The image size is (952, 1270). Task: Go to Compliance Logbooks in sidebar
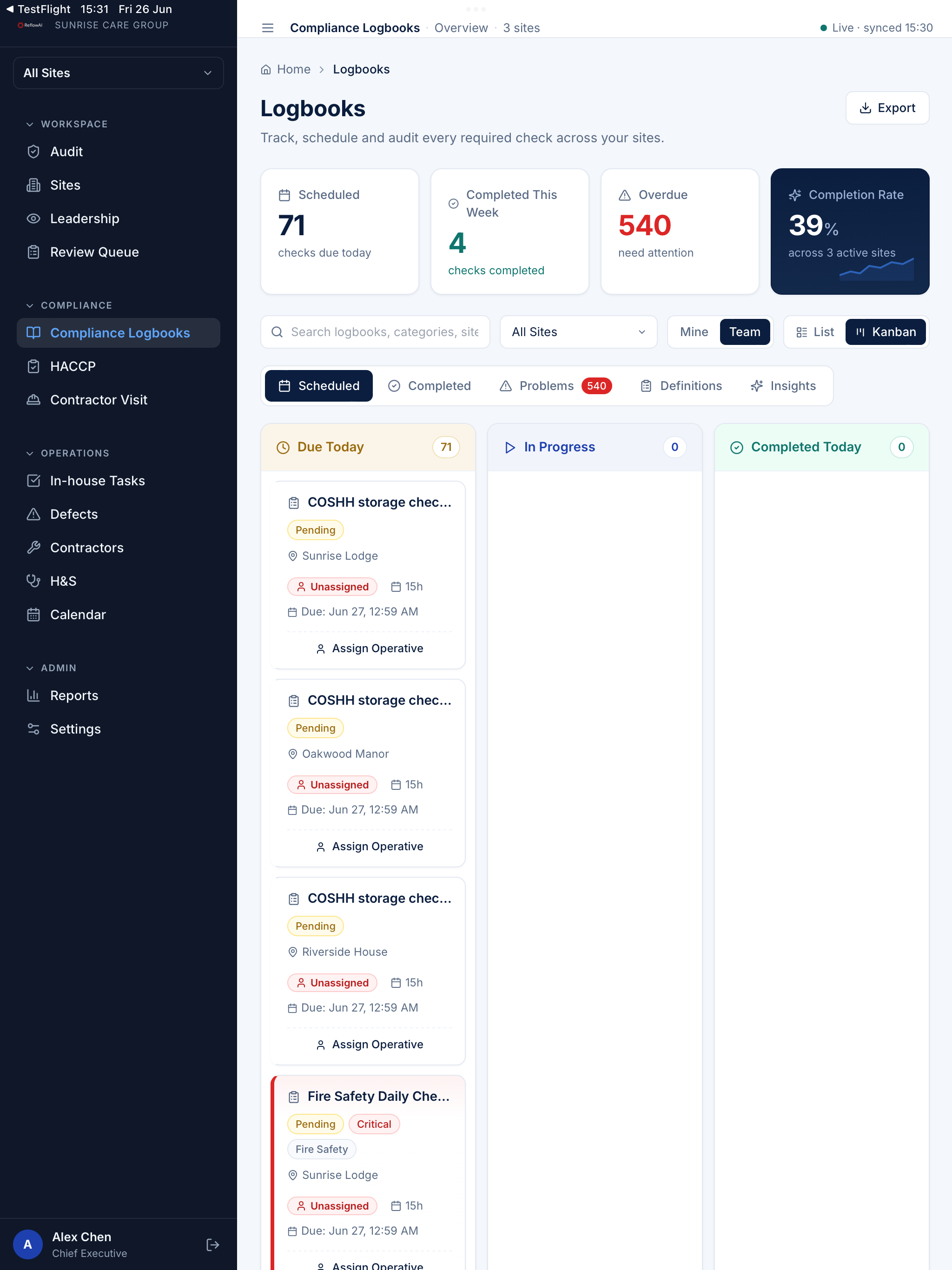point(118,333)
